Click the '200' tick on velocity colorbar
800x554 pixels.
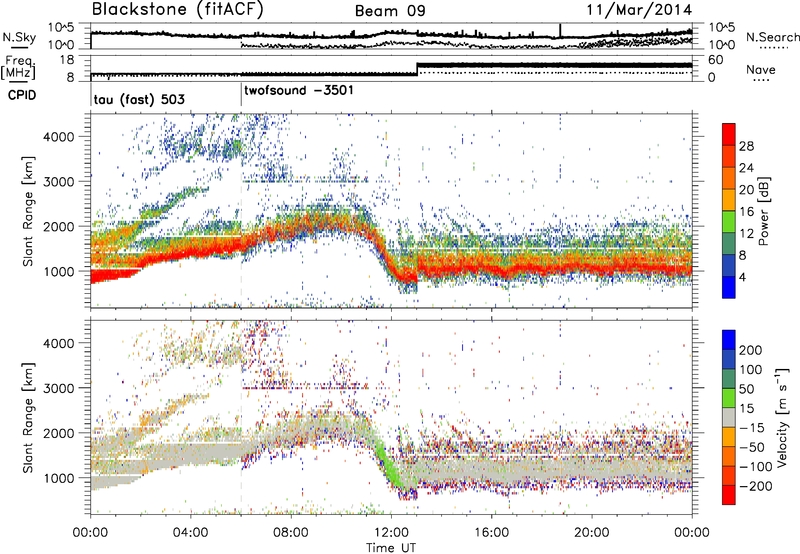pos(751,350)
